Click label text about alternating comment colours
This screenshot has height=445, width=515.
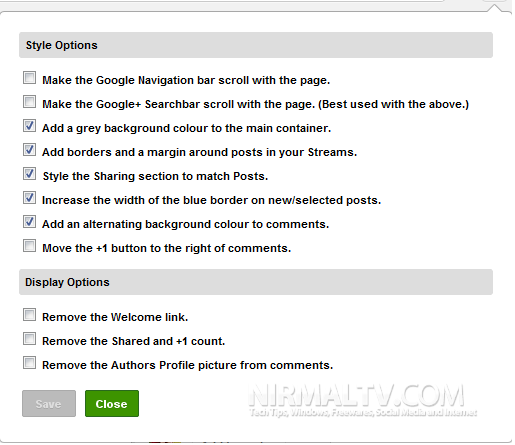coord(185,224)
